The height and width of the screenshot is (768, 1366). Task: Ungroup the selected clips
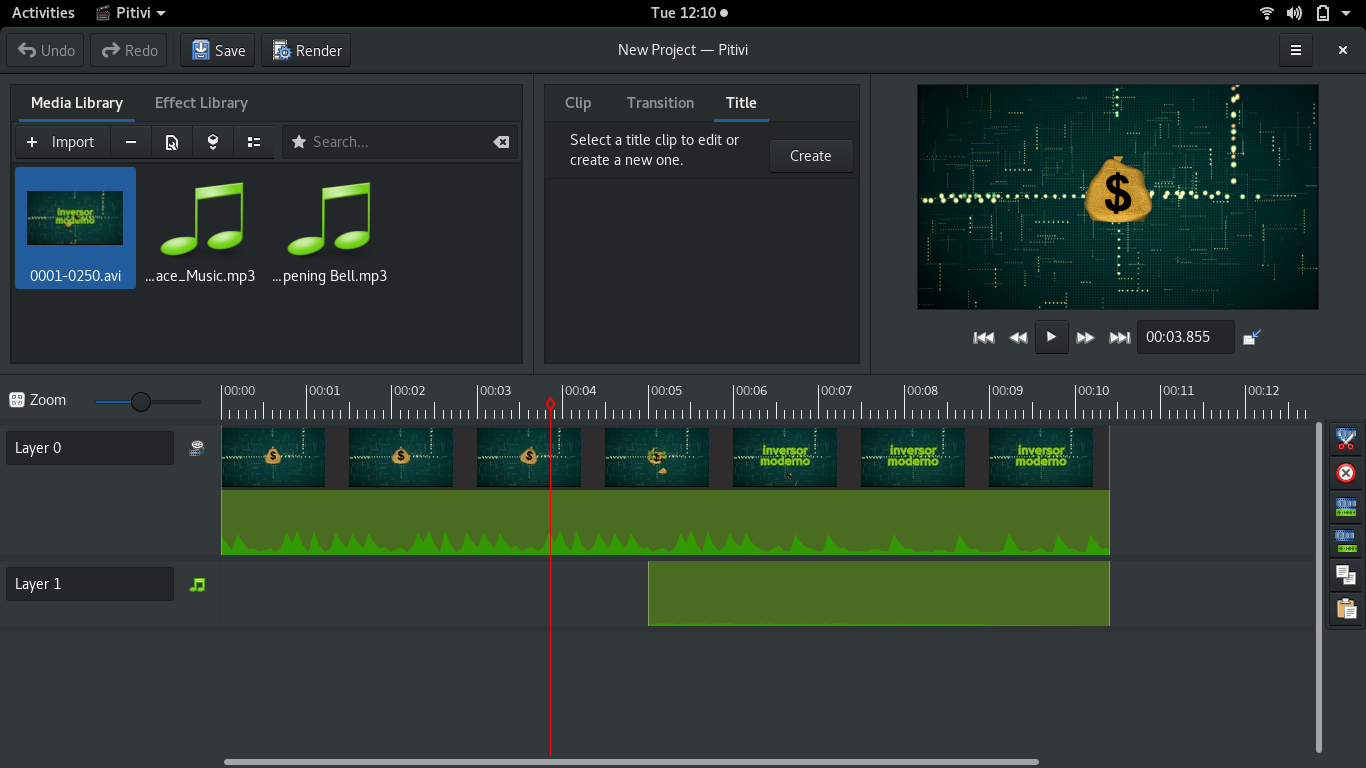(x=1346, y=541)
